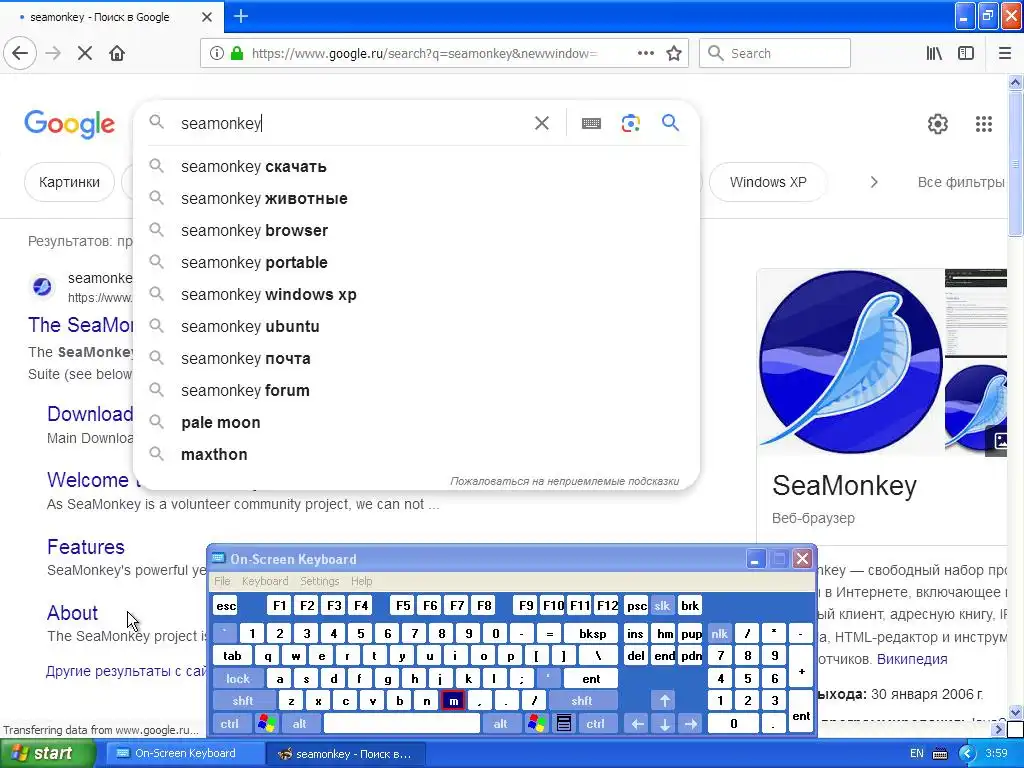Bookmark this page with the star
Screen dimensions: 1024x768
click(x=674, y=53)
